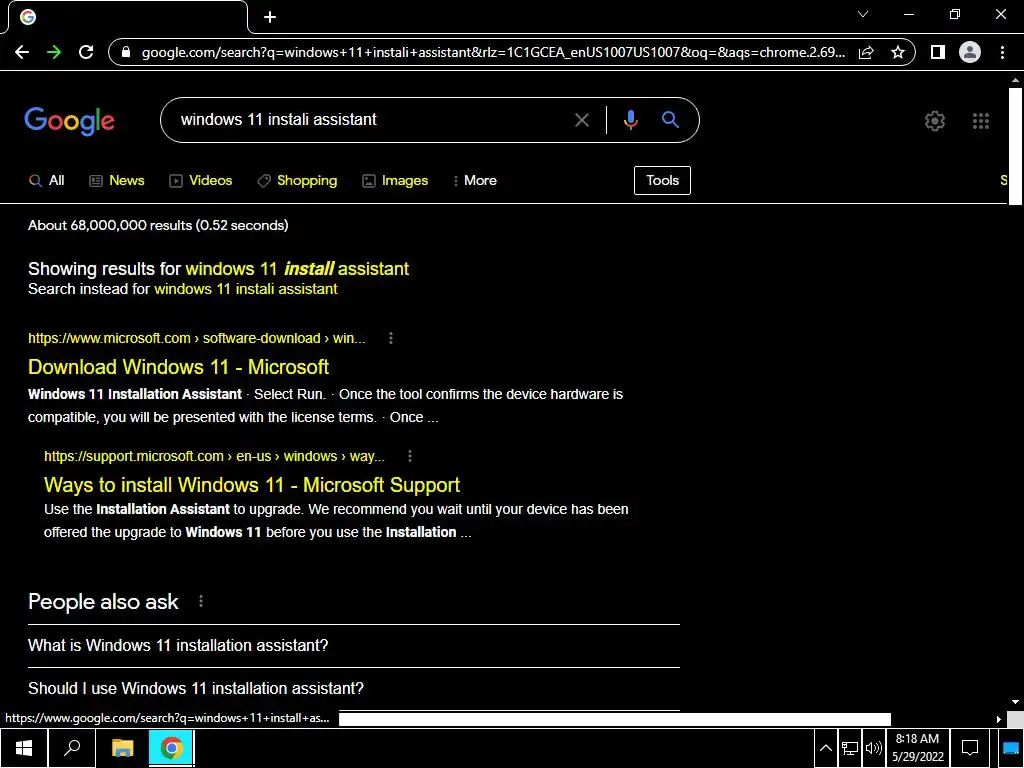This screenshot has height=768, width=1024.
Task: Open the Windows Start menu
Action: 24,748
